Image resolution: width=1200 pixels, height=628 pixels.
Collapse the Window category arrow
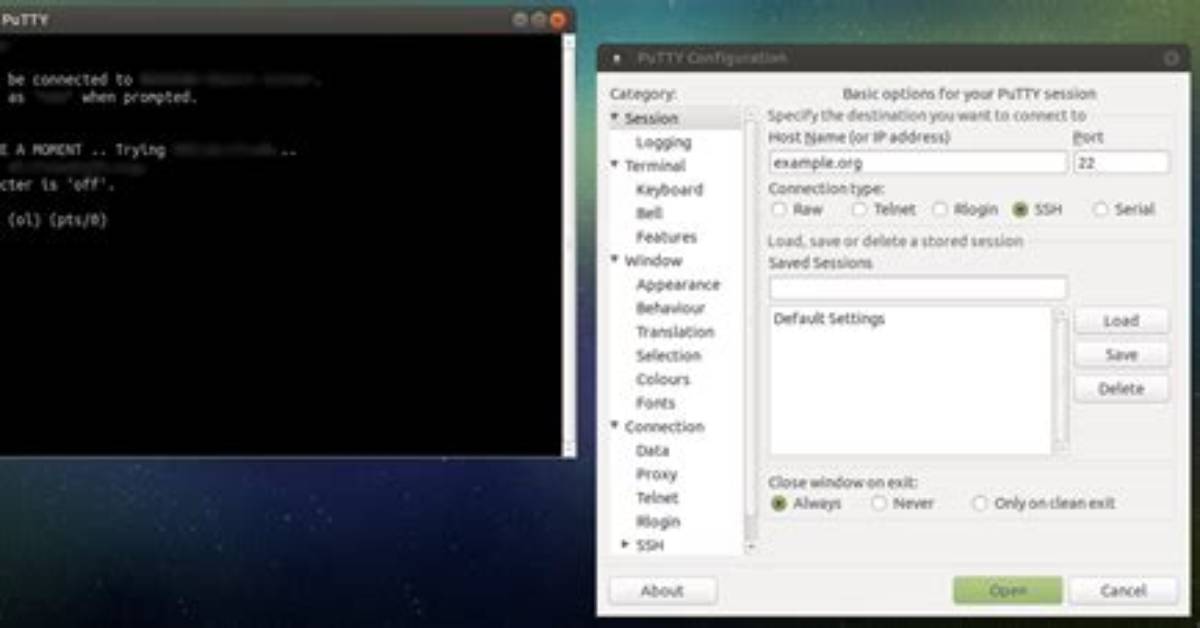click(x=615, y=261)
